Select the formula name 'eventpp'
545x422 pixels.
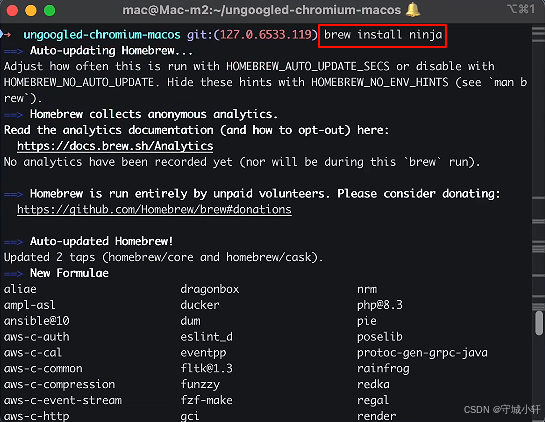click(203, 353)
